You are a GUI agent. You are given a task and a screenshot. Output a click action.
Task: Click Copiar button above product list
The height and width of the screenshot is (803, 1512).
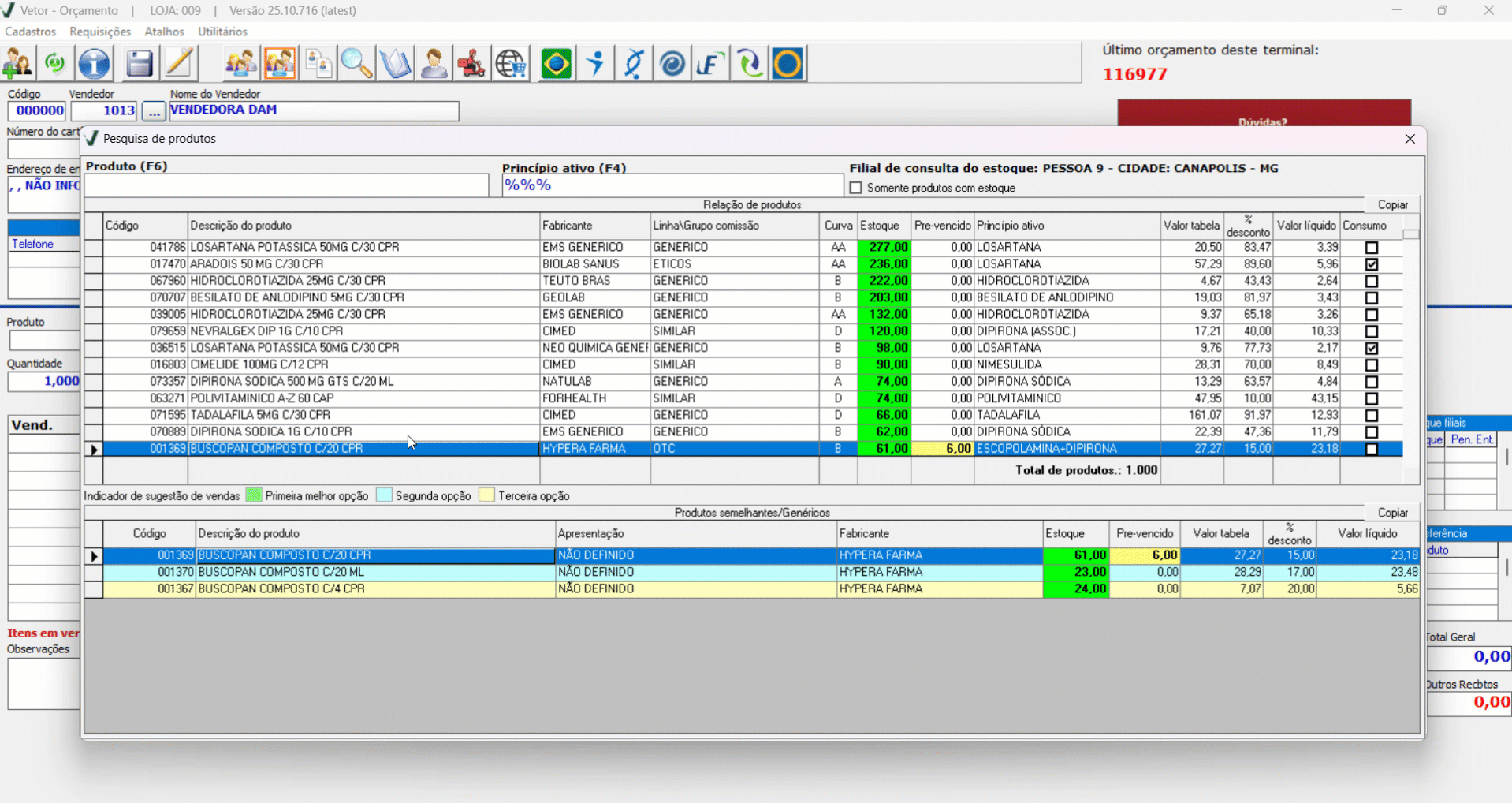[1392, 205]
